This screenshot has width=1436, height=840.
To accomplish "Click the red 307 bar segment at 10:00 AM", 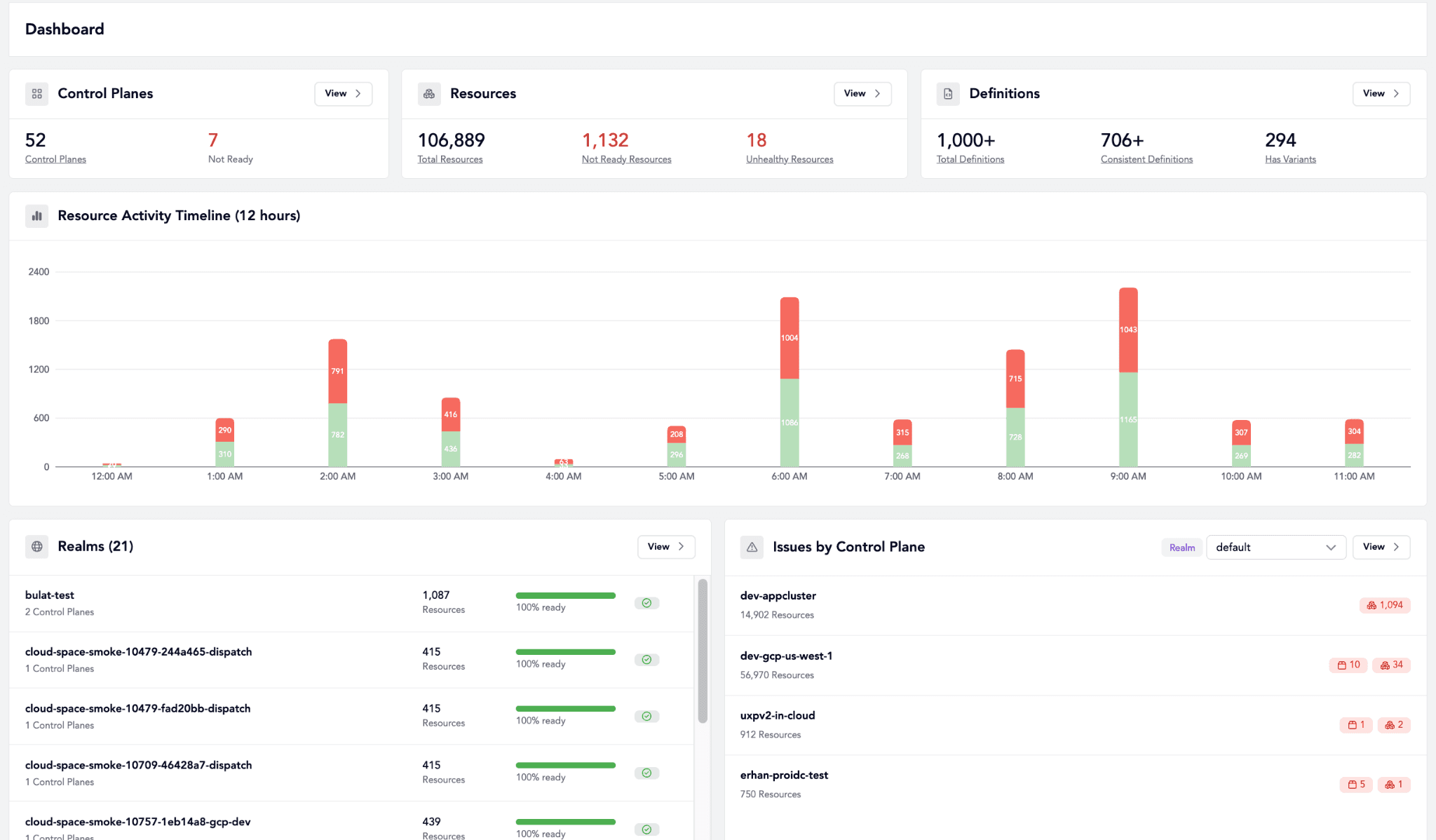I will pos(1241,433).
